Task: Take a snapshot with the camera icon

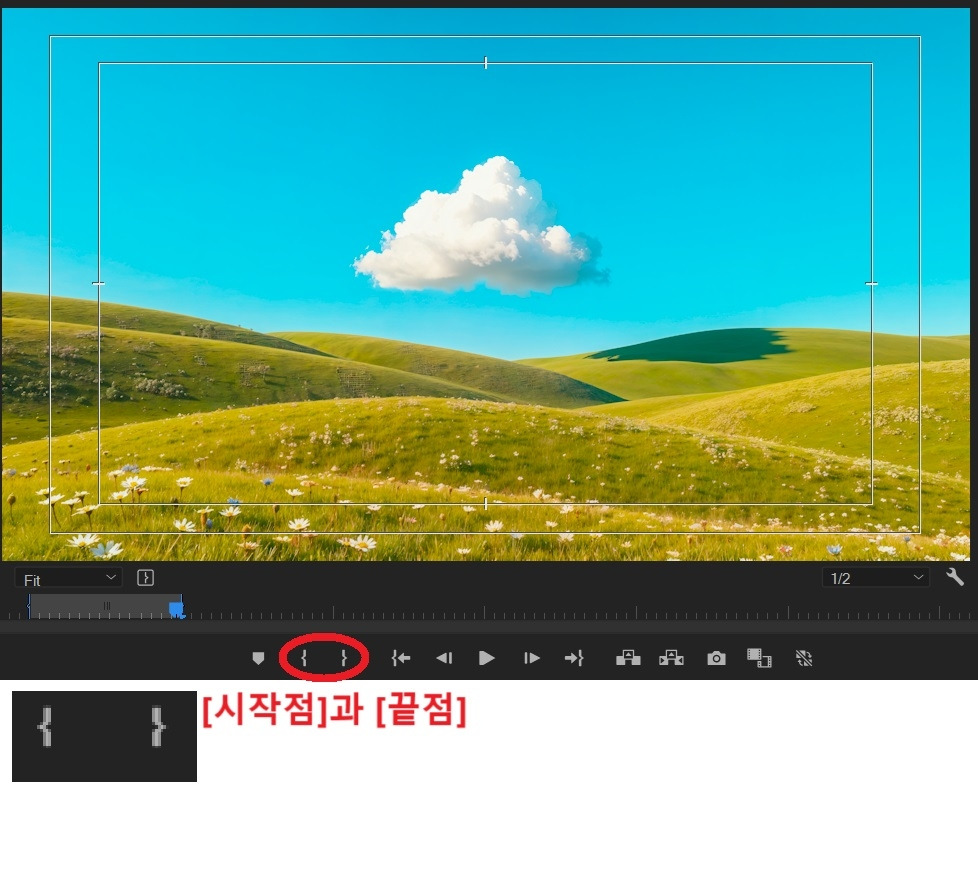Action: point(715,658)
